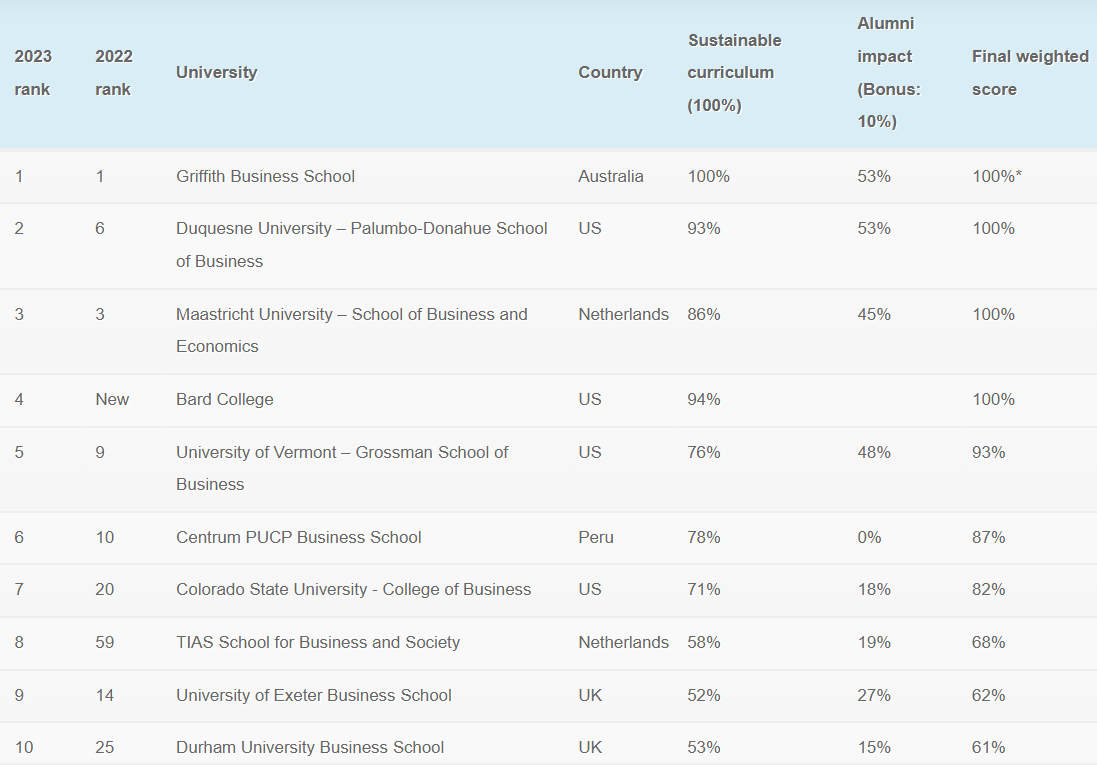Click Maastricht University School of Business
Screen dimensions: 1097x765
click(x=351, y=330)
